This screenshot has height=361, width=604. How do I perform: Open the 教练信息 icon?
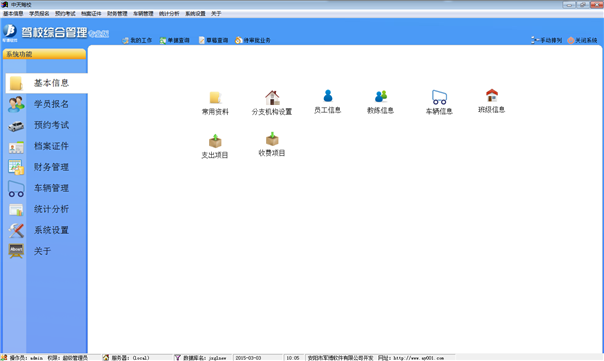[x=381, y=96]
